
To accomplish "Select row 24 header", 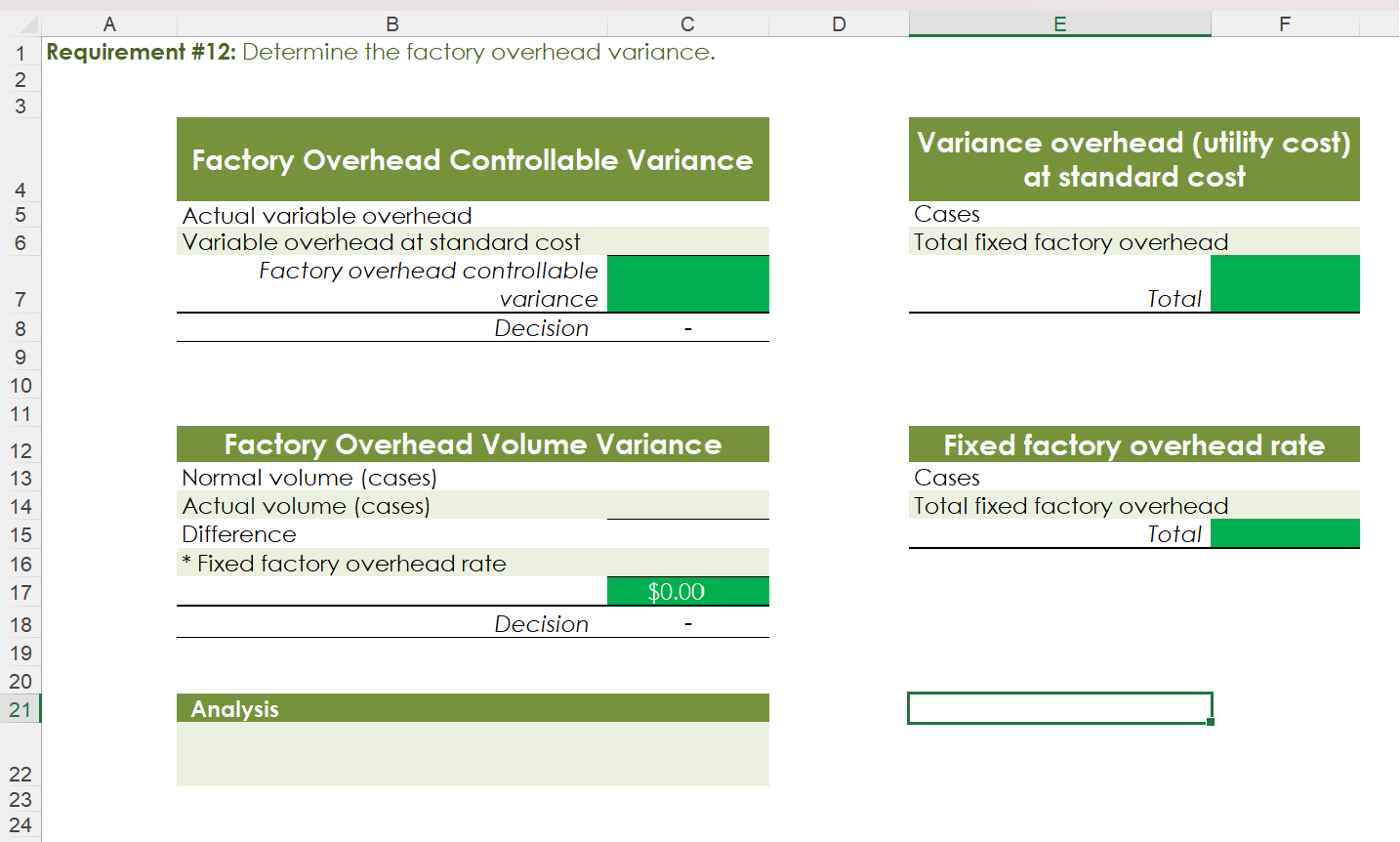I will [x=21, y=825].
